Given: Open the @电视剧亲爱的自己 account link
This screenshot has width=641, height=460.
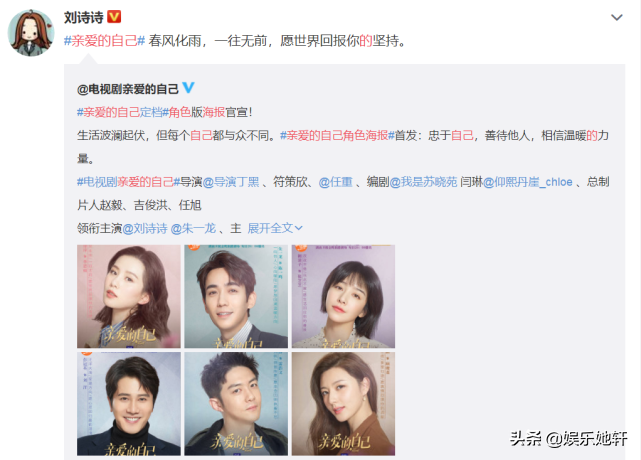Looking at the screenshot, I should point(128,89).
